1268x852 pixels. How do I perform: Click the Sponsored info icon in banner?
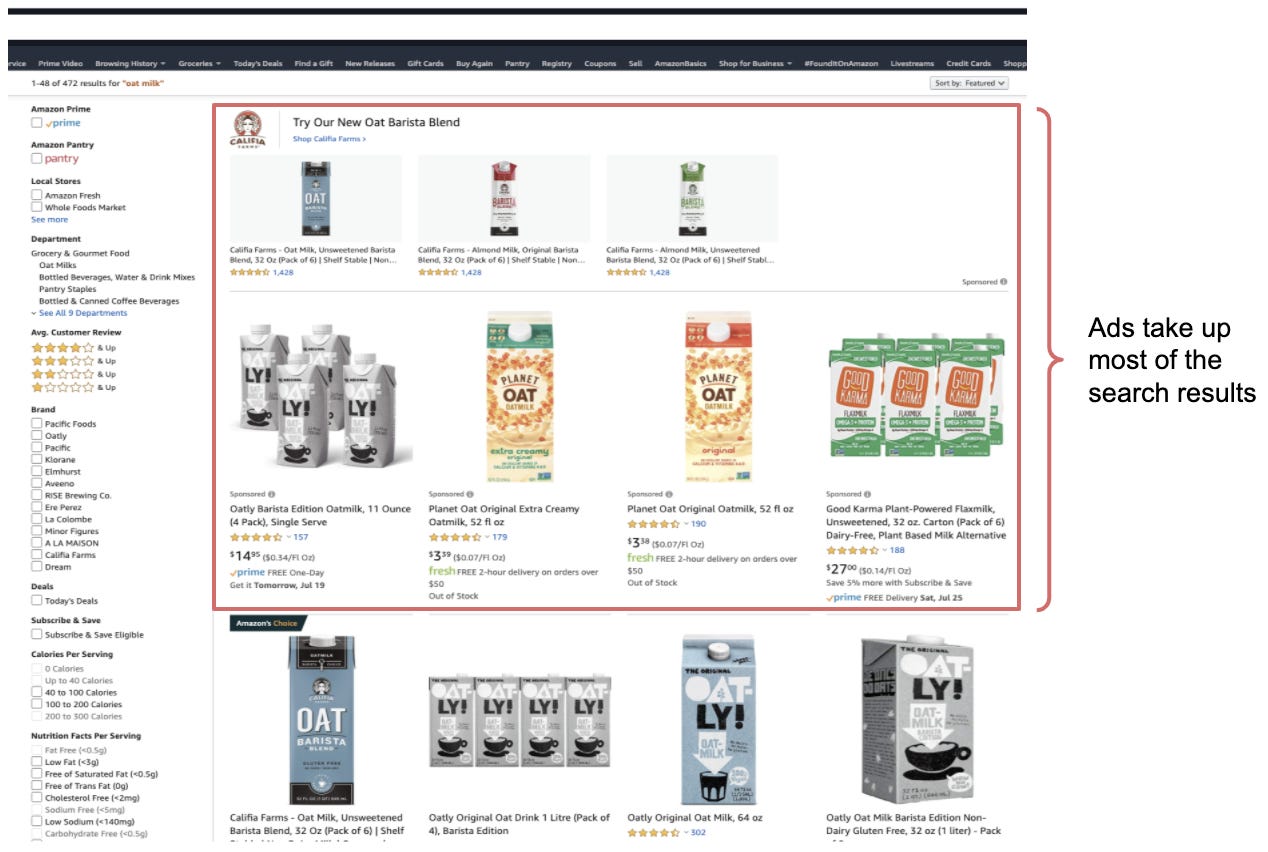coord(1004,282)
